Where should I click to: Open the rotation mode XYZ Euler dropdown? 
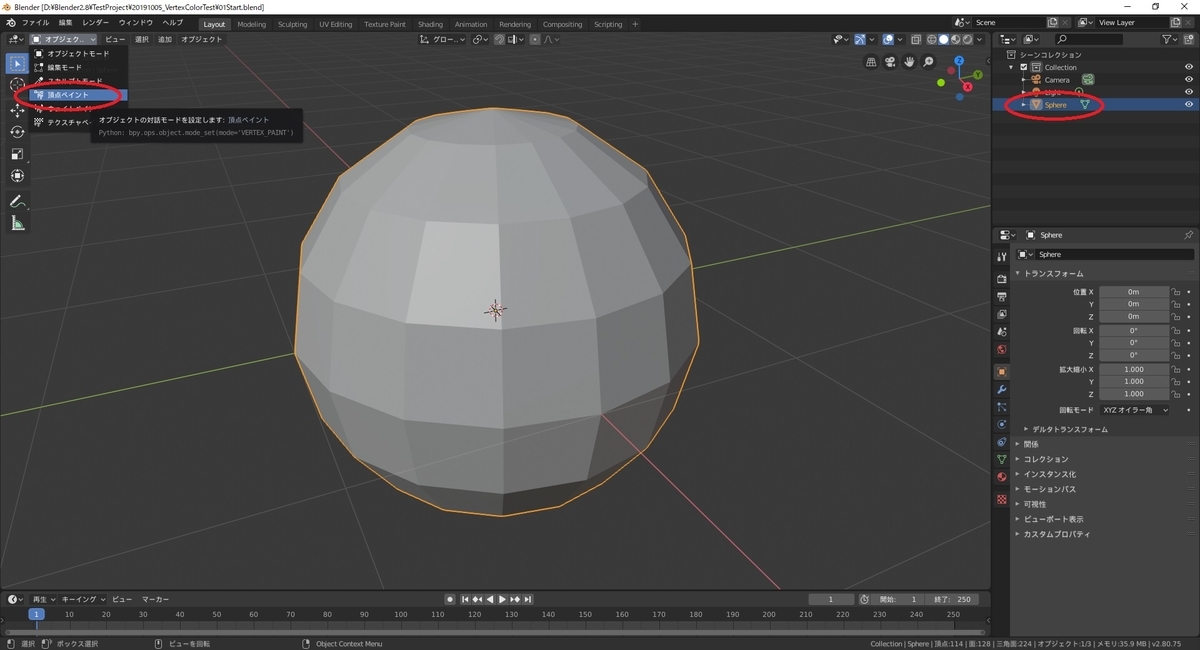coord(1135,410)
